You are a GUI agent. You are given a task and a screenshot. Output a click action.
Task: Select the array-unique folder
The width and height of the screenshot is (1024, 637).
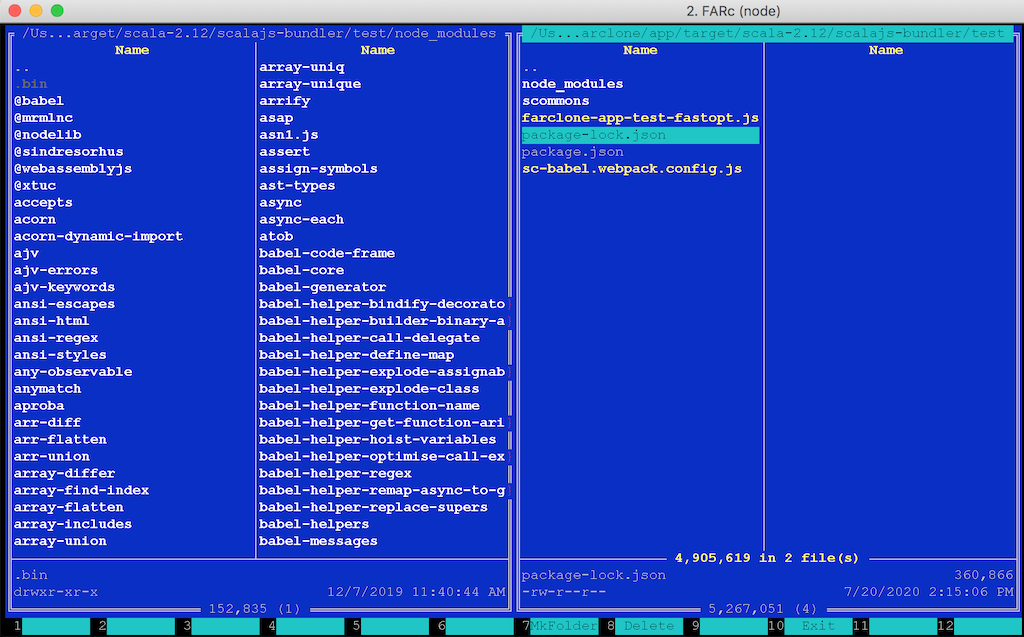point(310,84)
